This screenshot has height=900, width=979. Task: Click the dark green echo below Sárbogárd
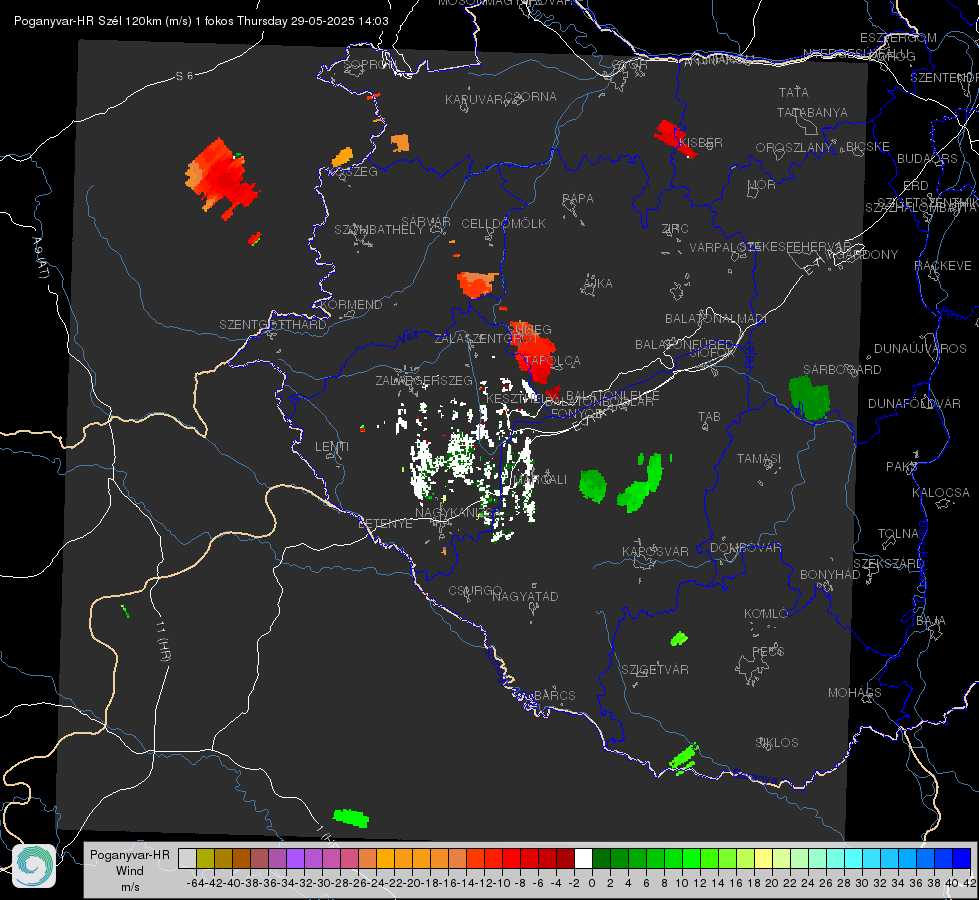(x=810, y=398)
